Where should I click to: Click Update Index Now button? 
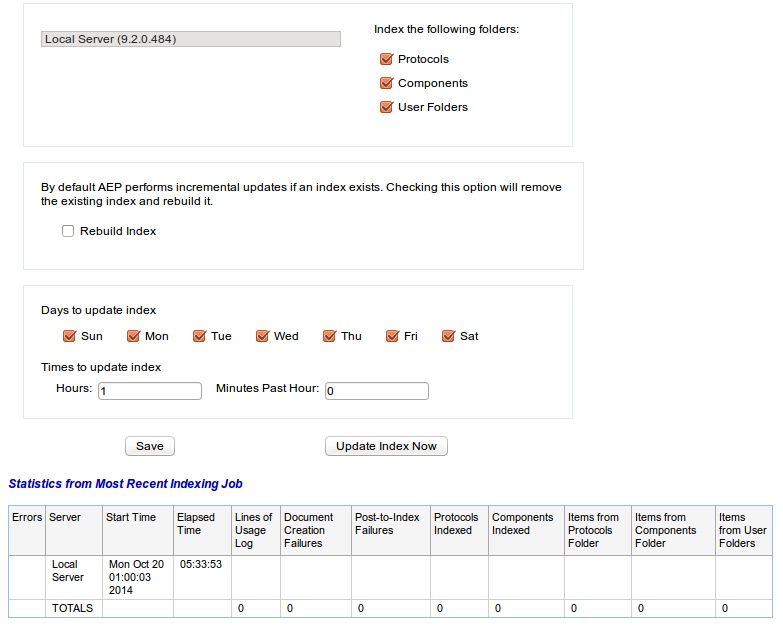pos(386,446)
